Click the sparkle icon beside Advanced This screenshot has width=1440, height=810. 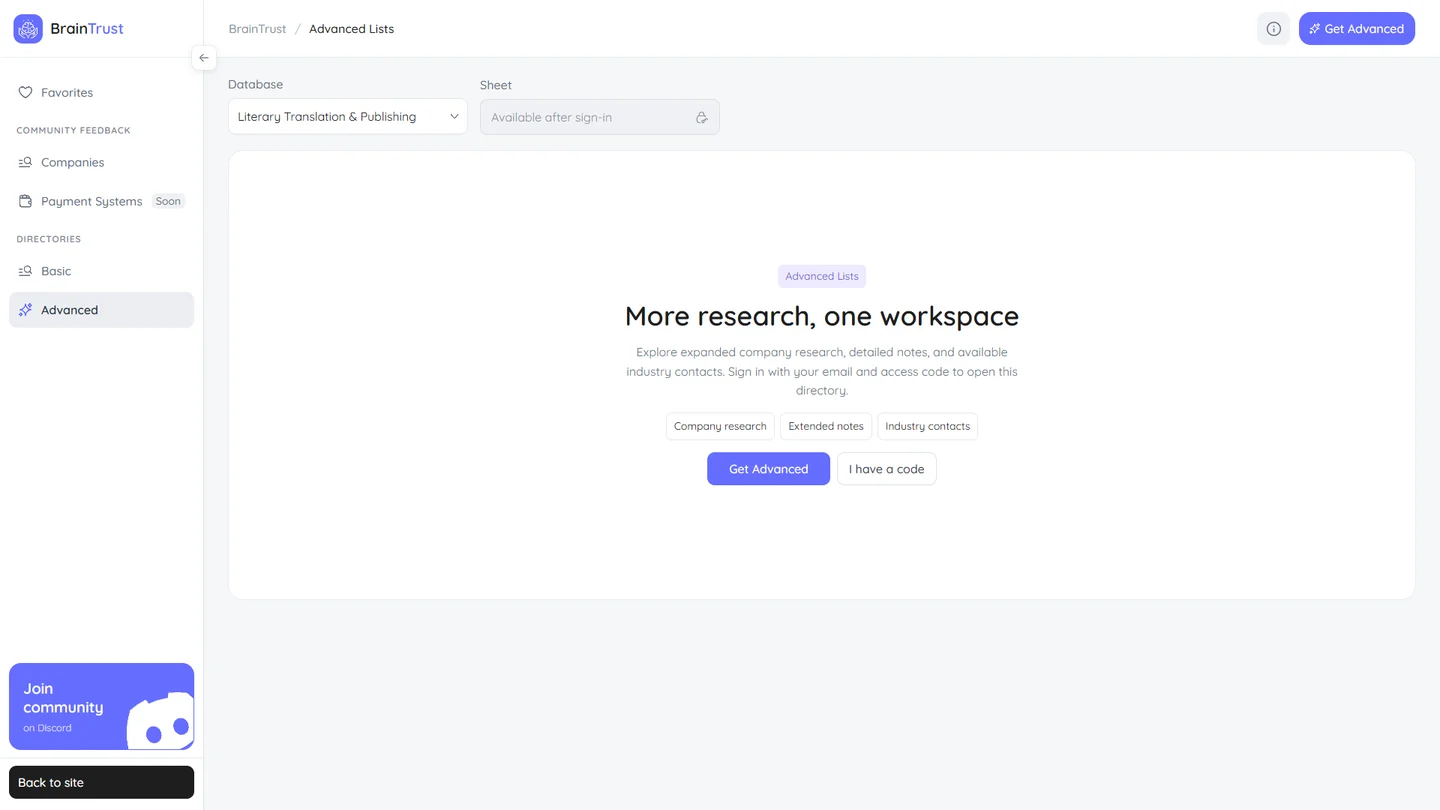pos(26,310)
